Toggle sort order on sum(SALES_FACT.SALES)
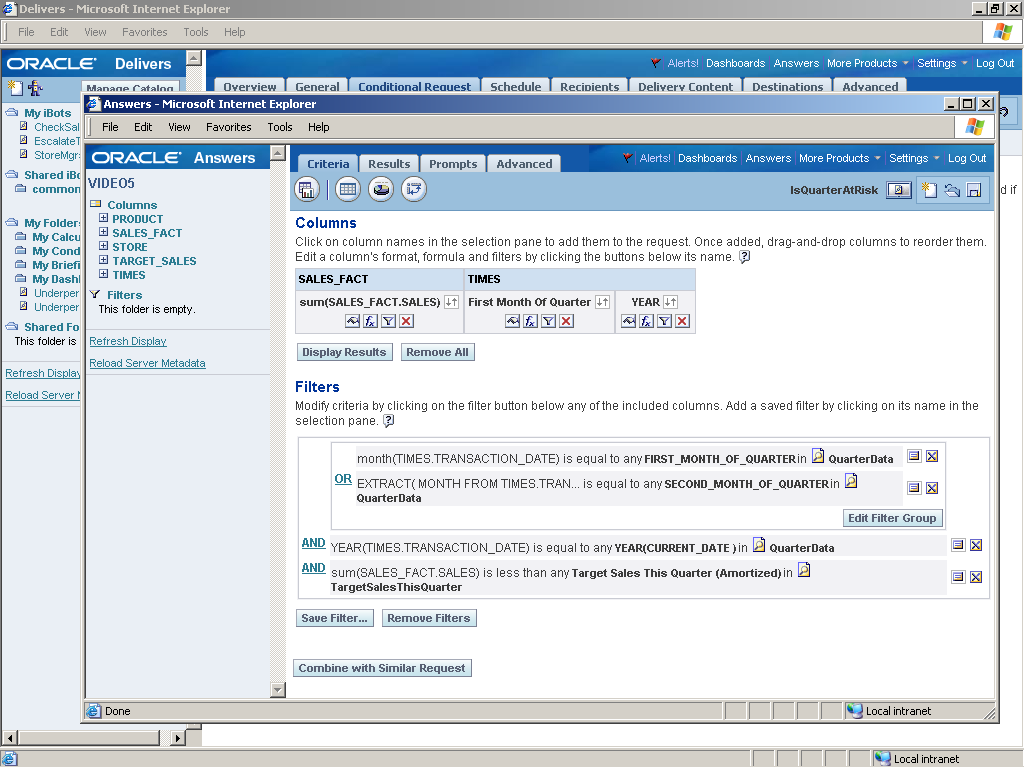1024x768 pixels. [451, 302]
